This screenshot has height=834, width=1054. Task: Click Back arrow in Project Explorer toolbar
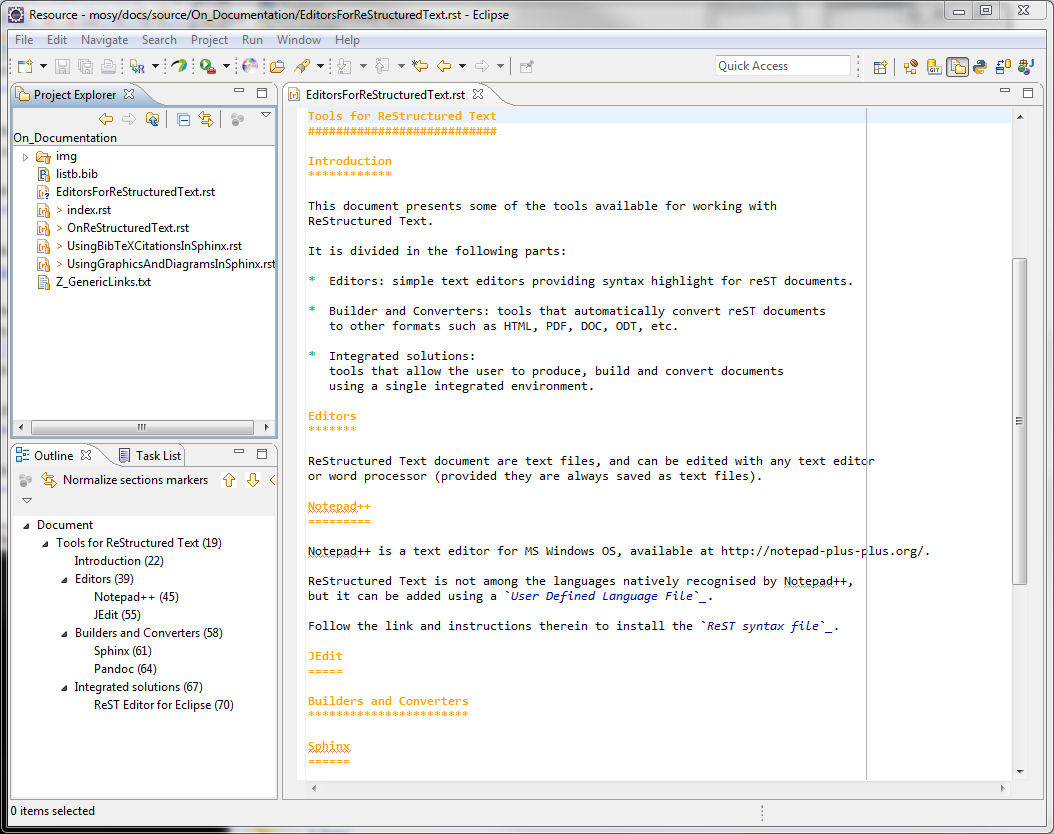106,119
